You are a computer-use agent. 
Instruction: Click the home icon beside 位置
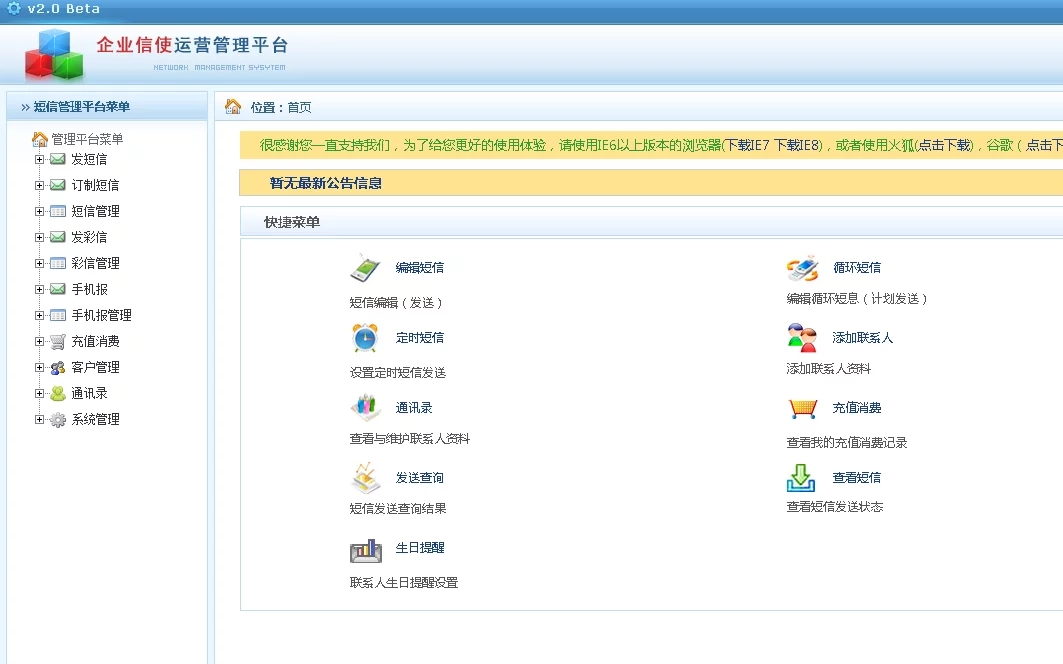point(233,107)
